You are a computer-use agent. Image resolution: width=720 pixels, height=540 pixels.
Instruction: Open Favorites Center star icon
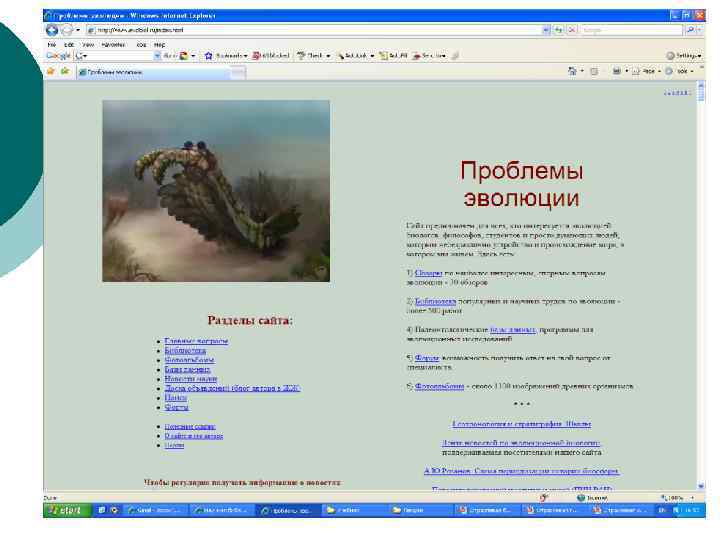(x=51, y=72)
